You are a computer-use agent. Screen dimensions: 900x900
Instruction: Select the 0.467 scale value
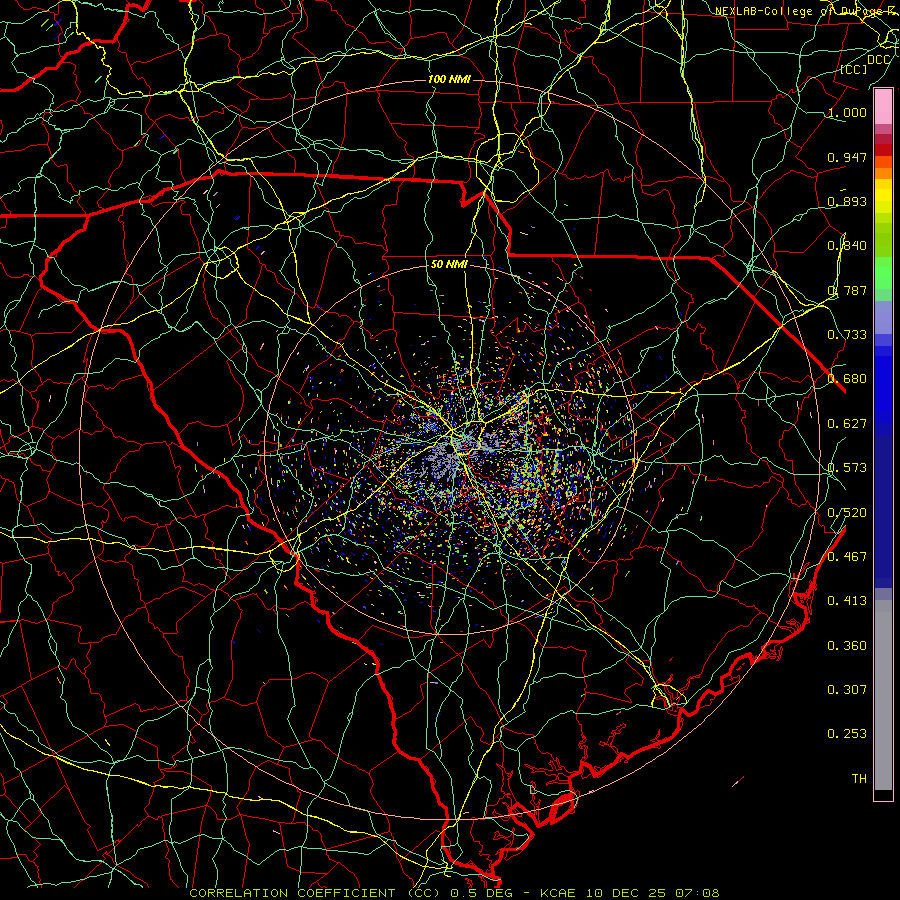[847, 557]
